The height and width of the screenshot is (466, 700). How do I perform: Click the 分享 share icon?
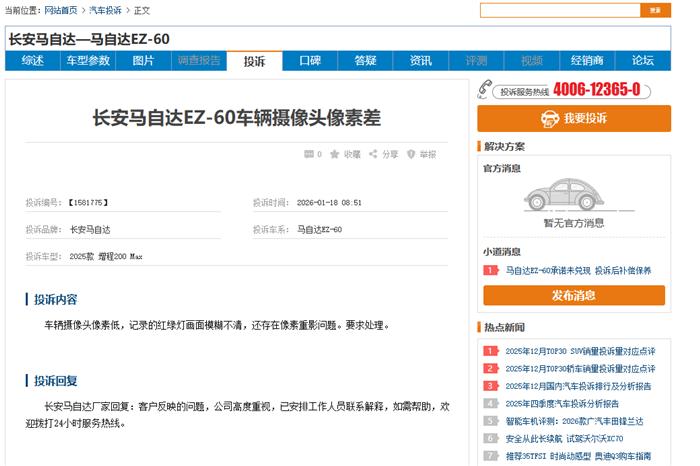tap(373, 155)
